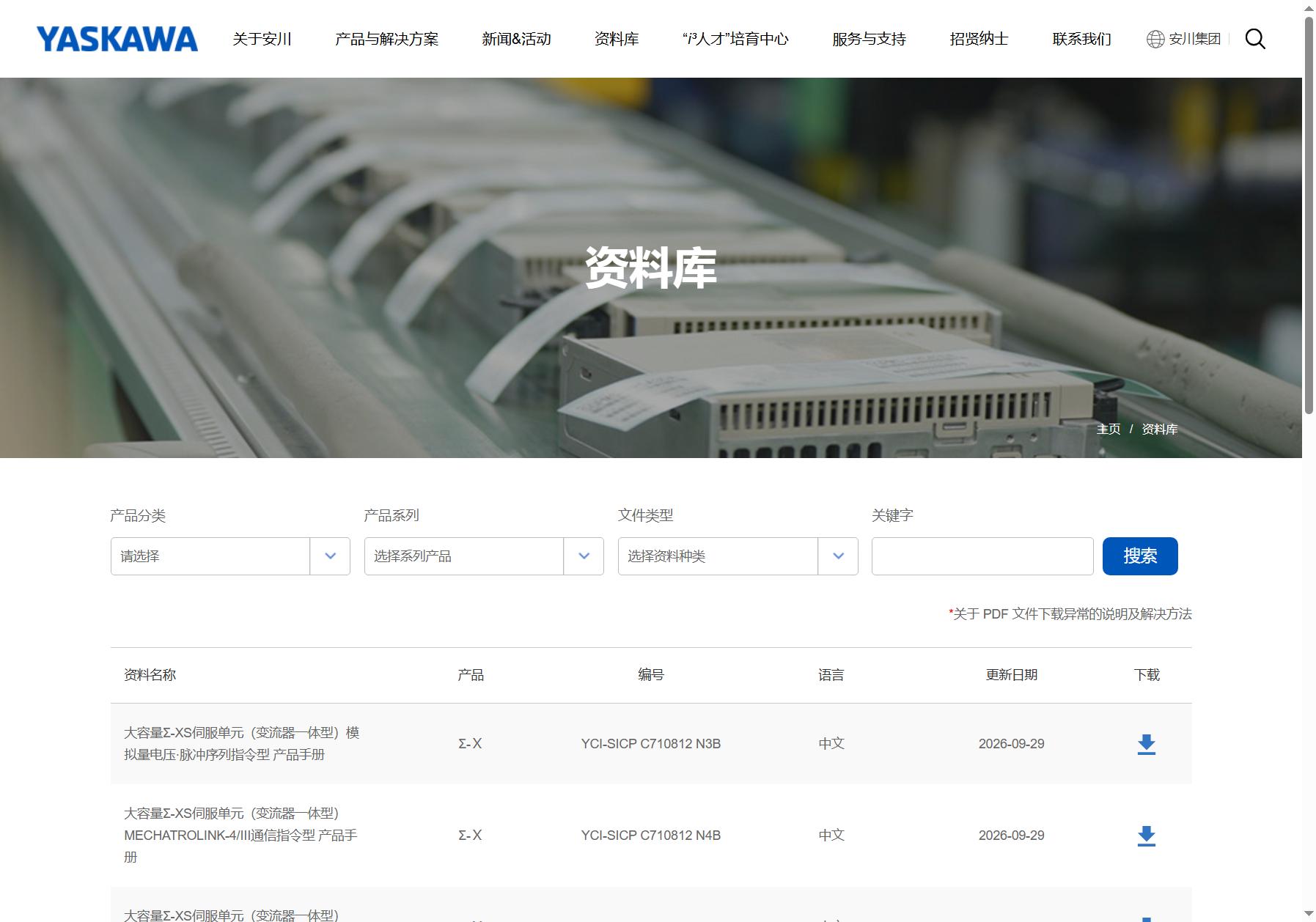The height and width of the screenshot is (922, 1316).
Task: Open the 关于安川 menu
Action: [x=262, y=39]
